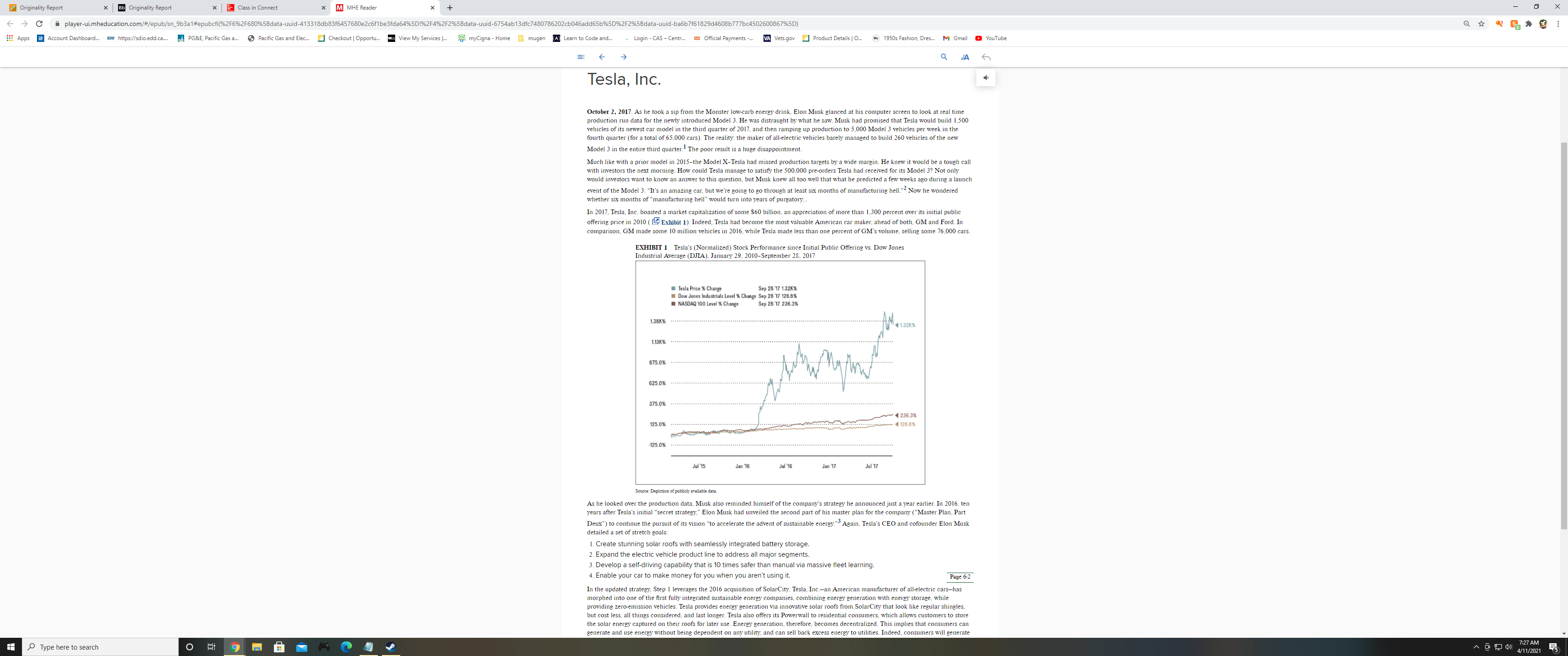Open the Gmail bookmark

point(954,38)
